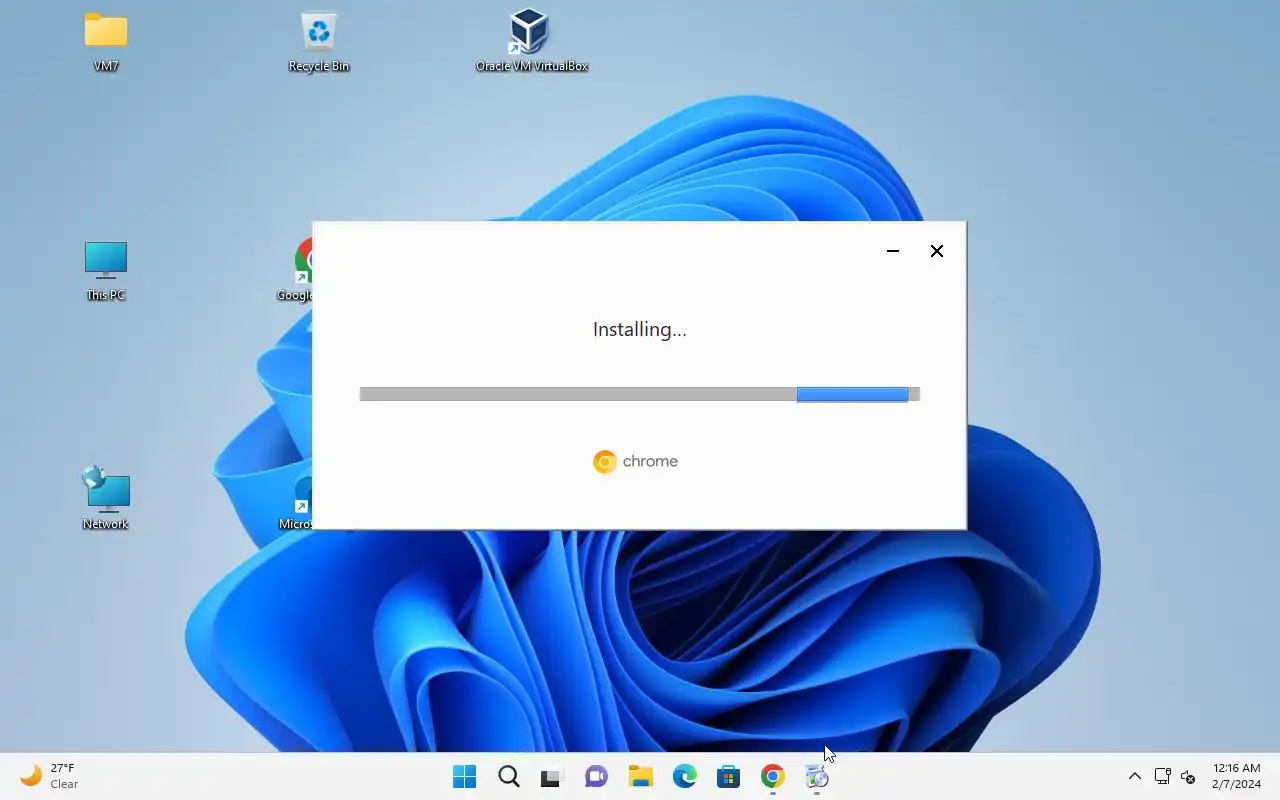Close the Chrome installer window
The width and height of the screenshot is (1280, 800).
(x=937, y=251)
